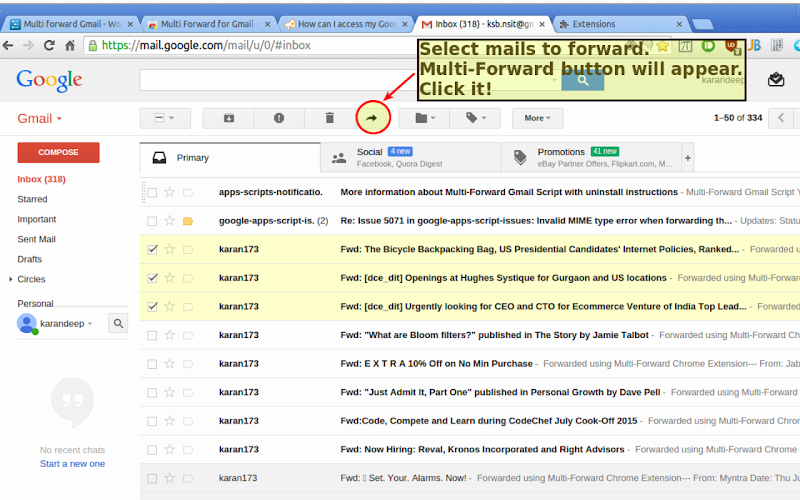Star the google-apps-script-is mail
800x500 pixels.
(x=170, y=221)
